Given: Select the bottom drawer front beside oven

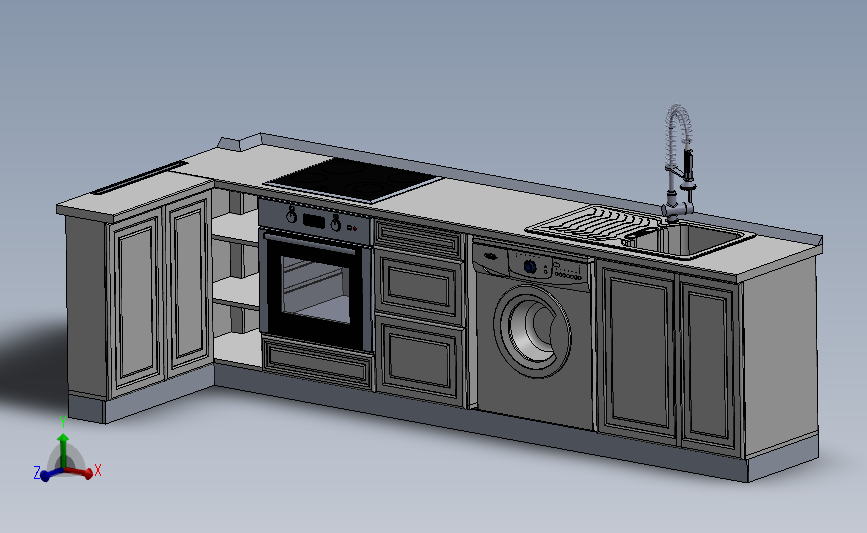Looking at the screenshot, I should click(x=420, y=359).
